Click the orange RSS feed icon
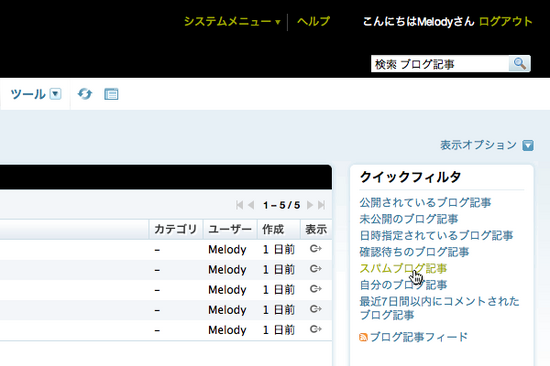The image size is (550, 366). 363,338
